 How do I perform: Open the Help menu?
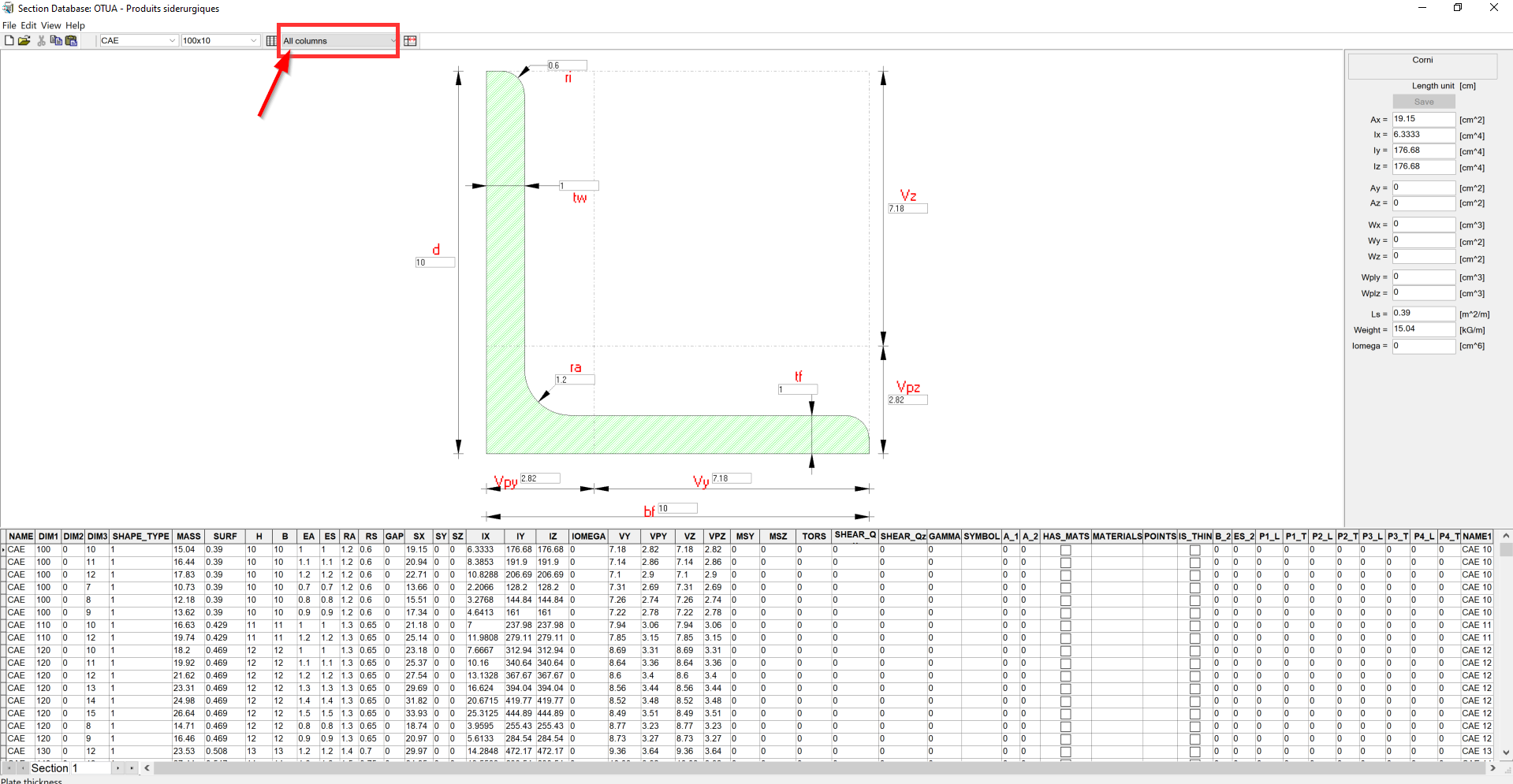tap(75, 25)
